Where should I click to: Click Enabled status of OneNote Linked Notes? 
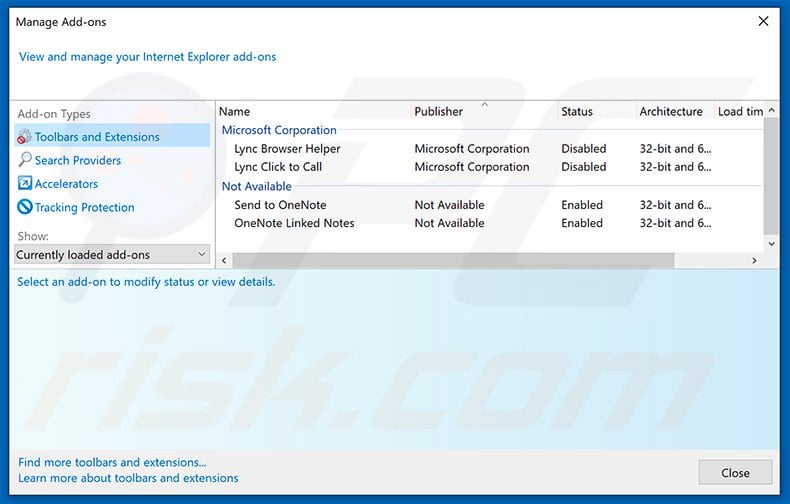(x=582, y=223)
